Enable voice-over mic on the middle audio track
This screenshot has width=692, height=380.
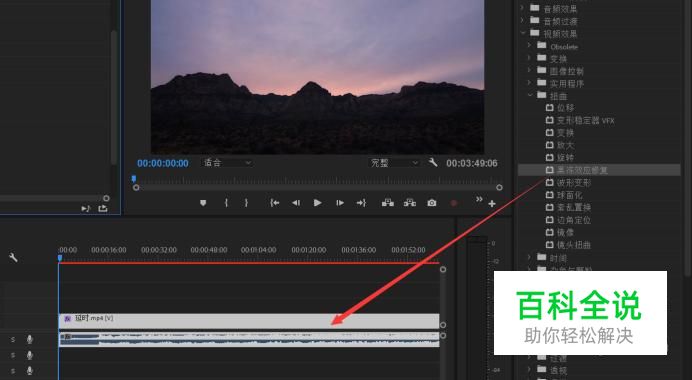pos(30,355)
